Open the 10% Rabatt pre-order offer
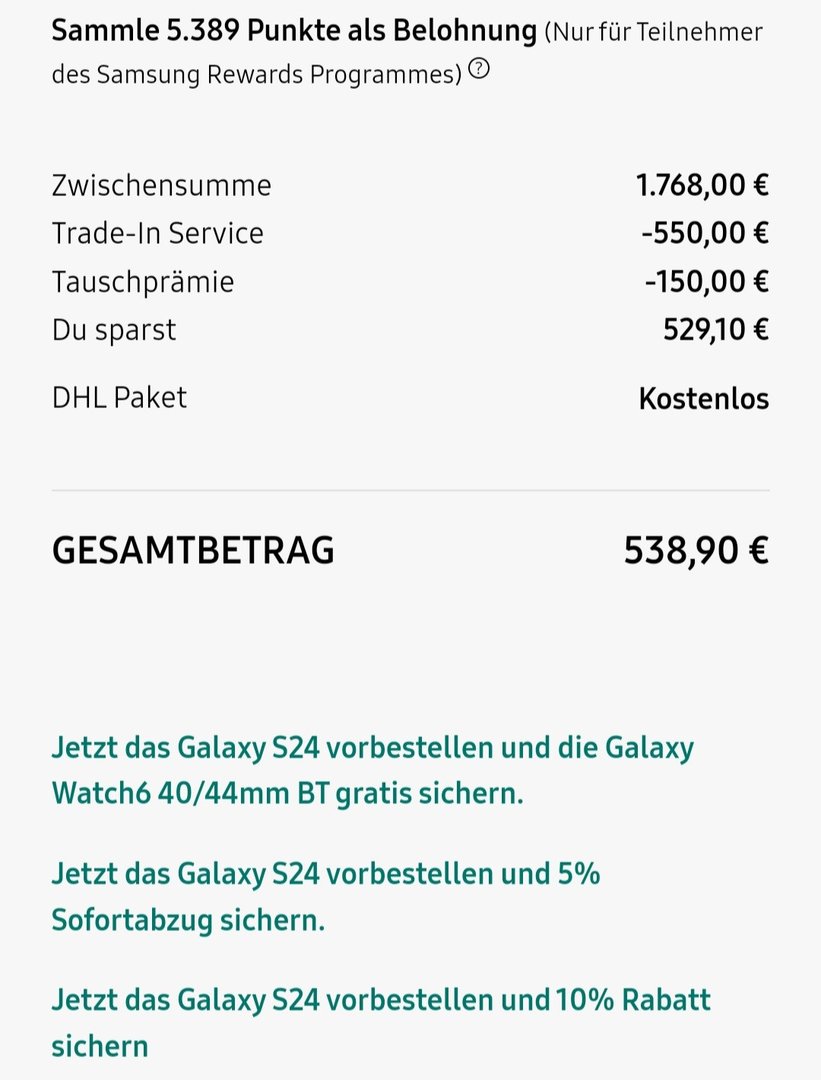Screen dimensions: 821x1080 [380, 1022]
